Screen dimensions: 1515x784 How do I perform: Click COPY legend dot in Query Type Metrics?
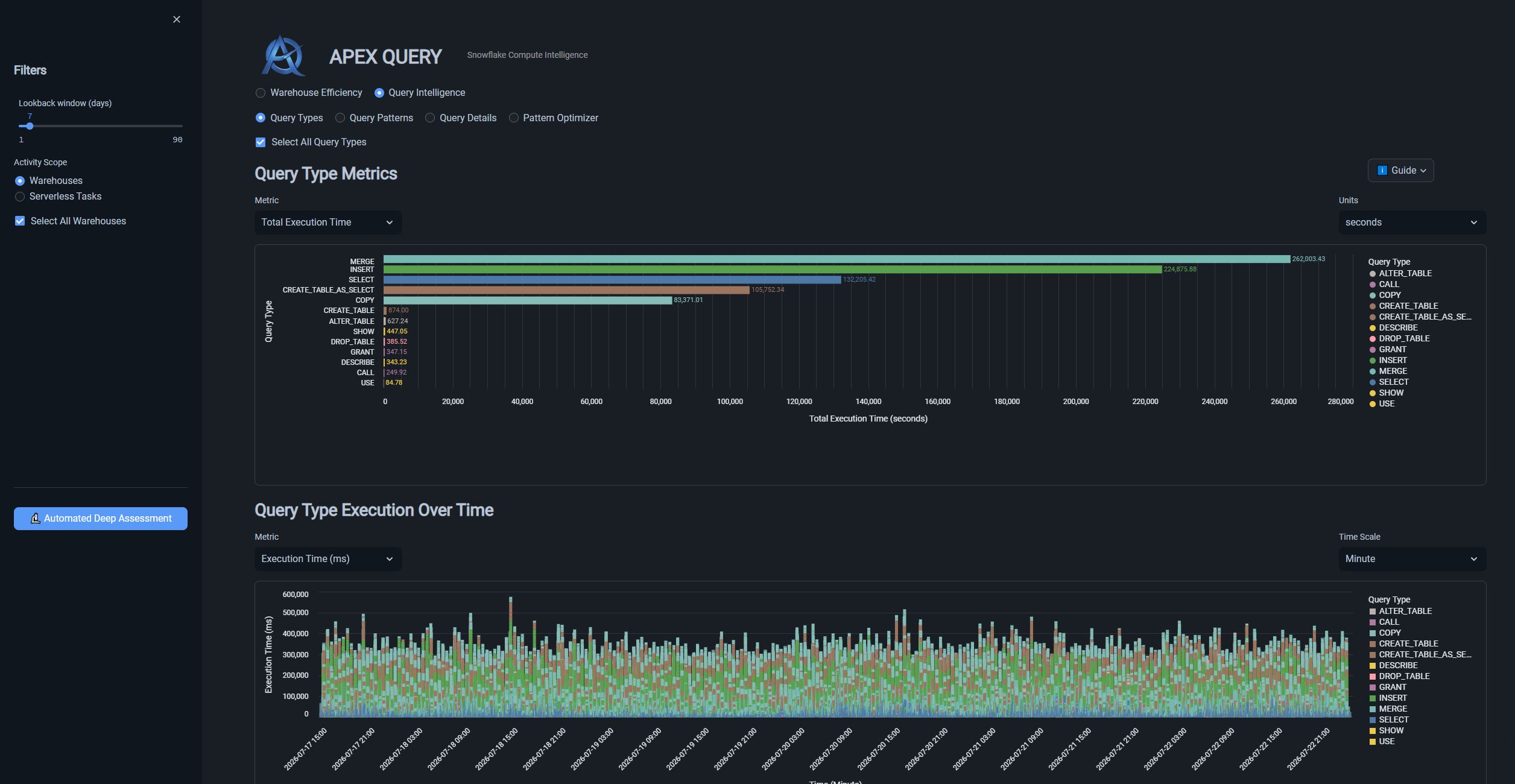[1373, 296]
